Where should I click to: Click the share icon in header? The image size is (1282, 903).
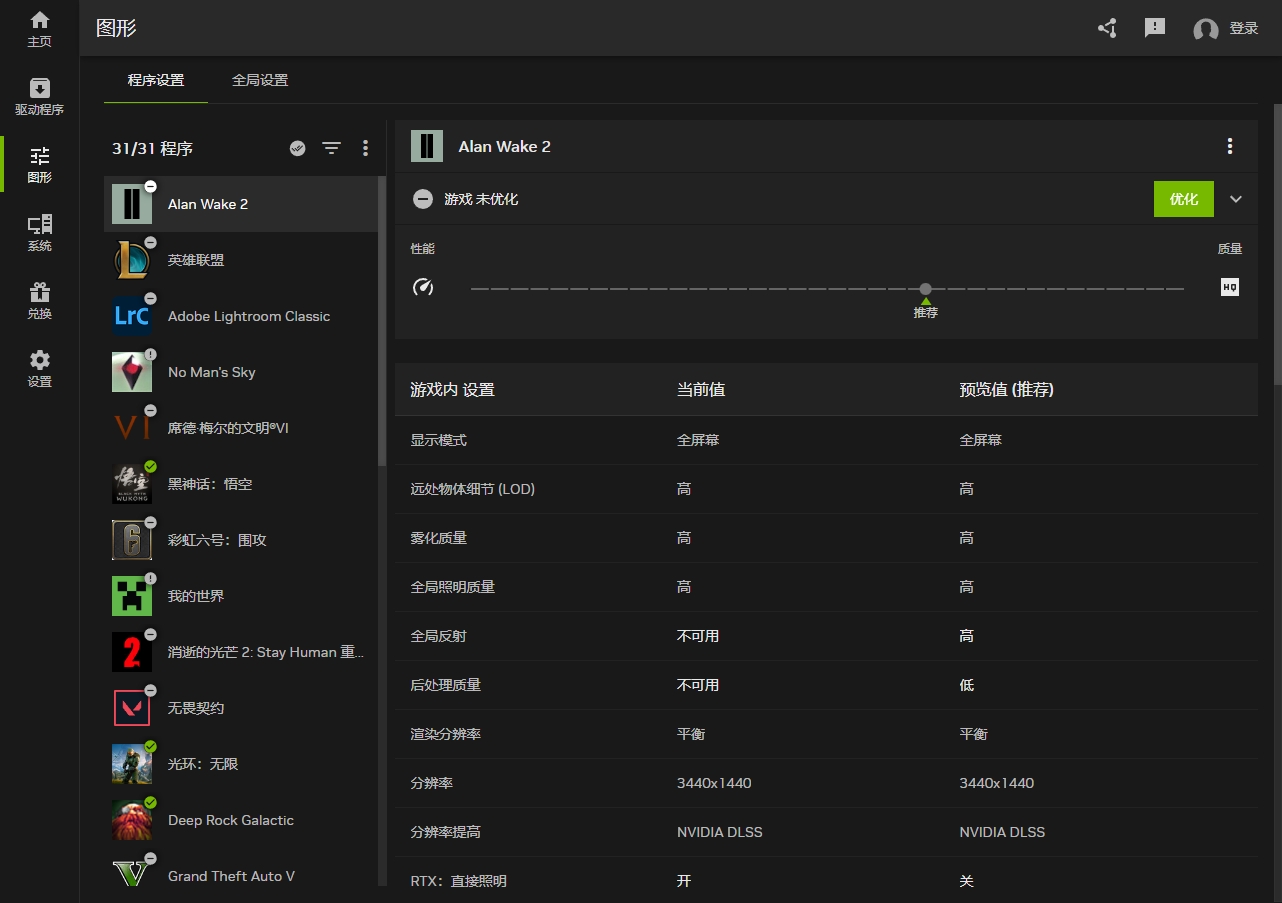[x=1107, y=28]
